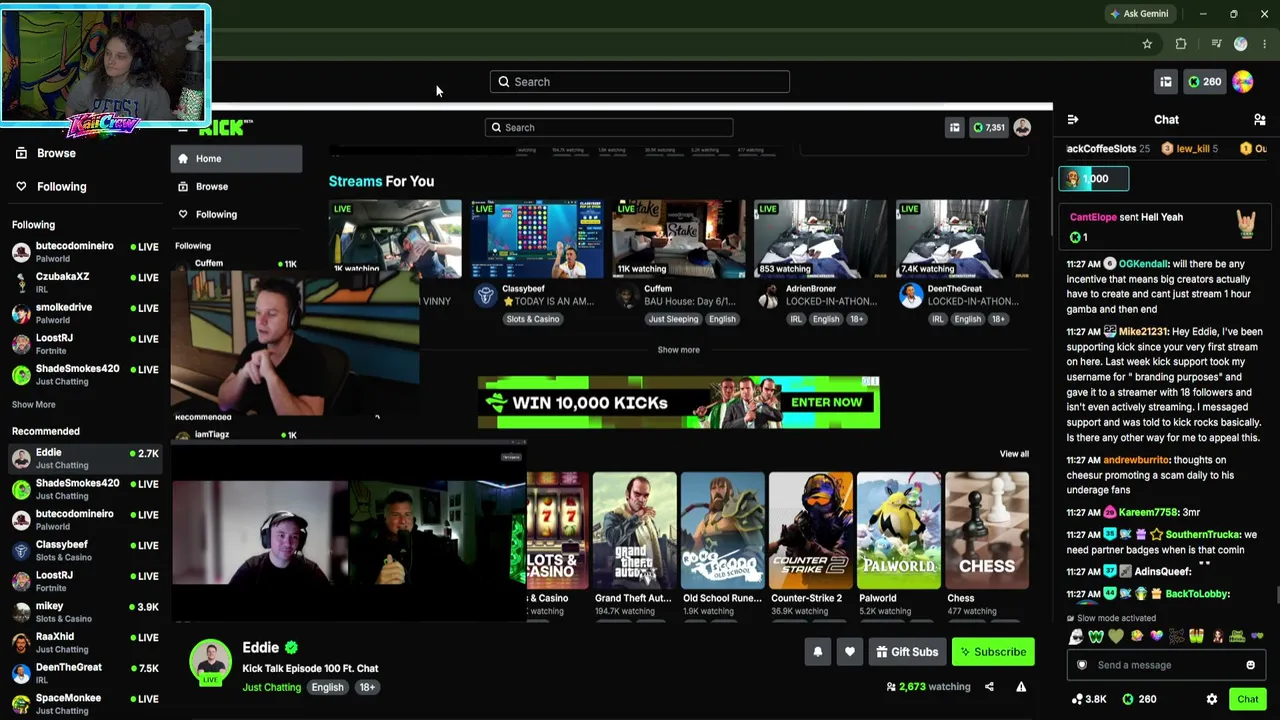Open the Chrome three-dot menu
This screenshot has width=1280, height=720.
click(x=1265, y=44)
